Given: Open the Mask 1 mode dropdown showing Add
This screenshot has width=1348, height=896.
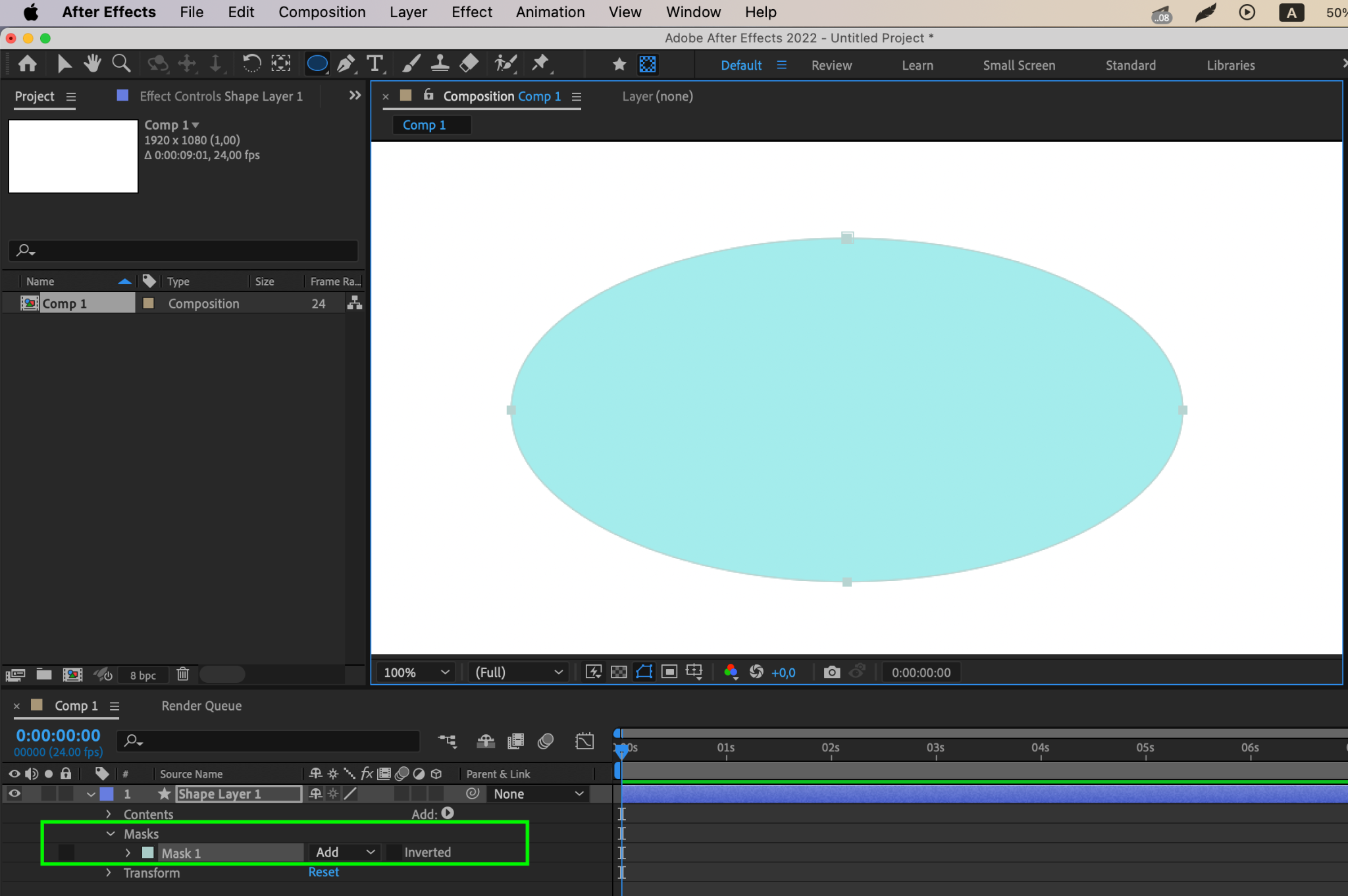Looking at the screenshot, I should [x=345, y=853].
